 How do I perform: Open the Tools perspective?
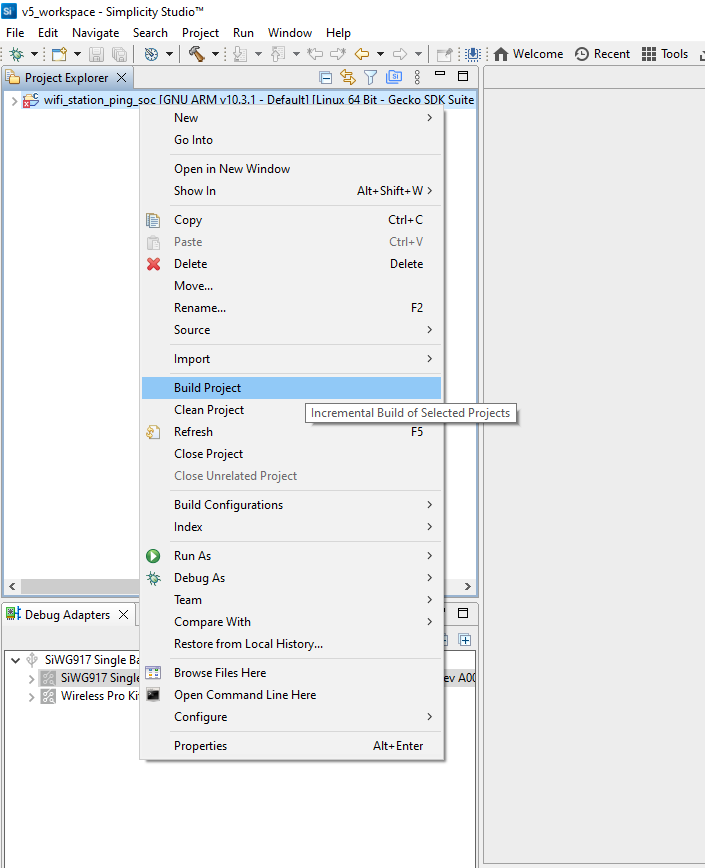[665, 54]
